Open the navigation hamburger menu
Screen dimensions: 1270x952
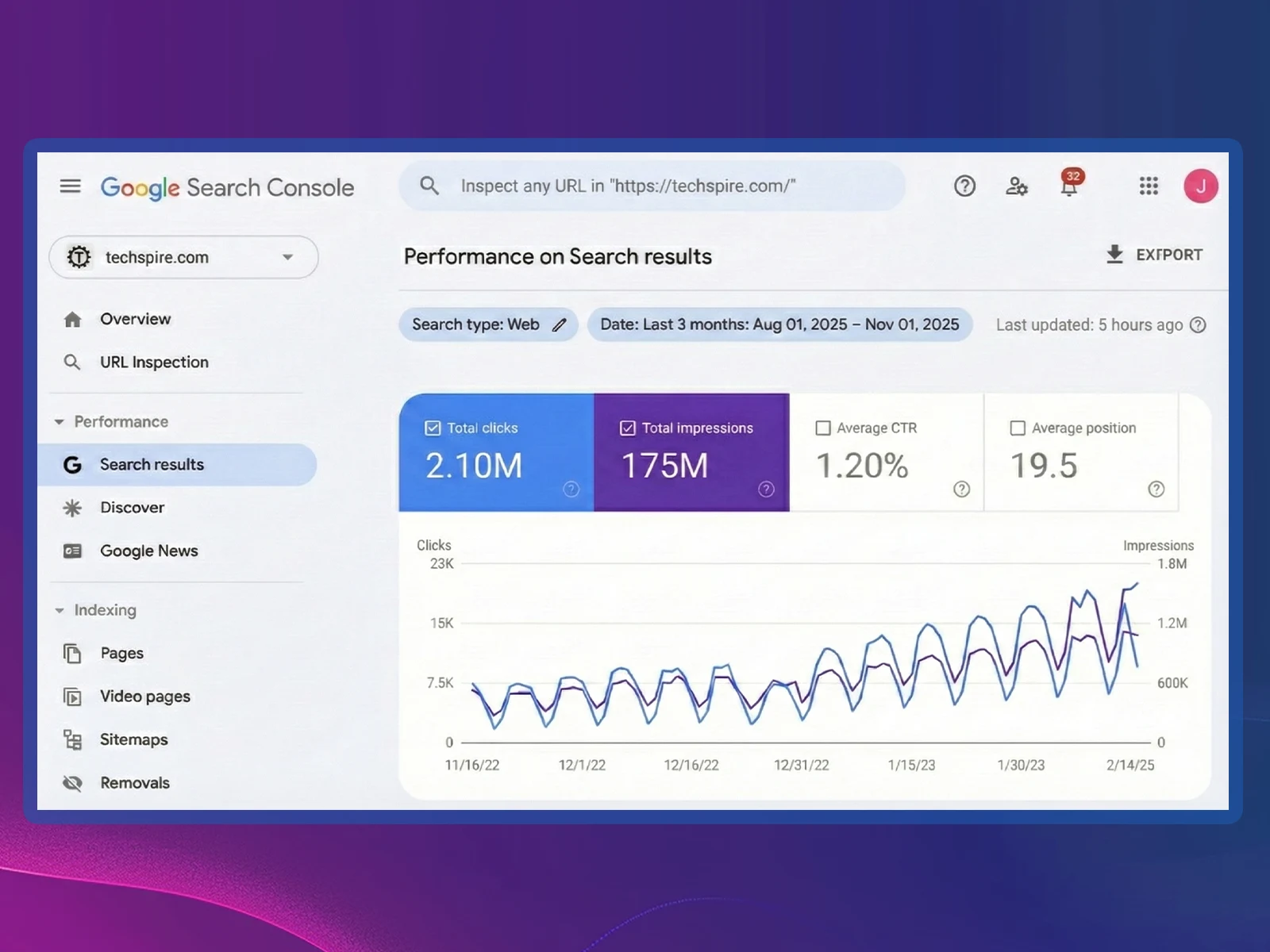click(x=71, y=186)
